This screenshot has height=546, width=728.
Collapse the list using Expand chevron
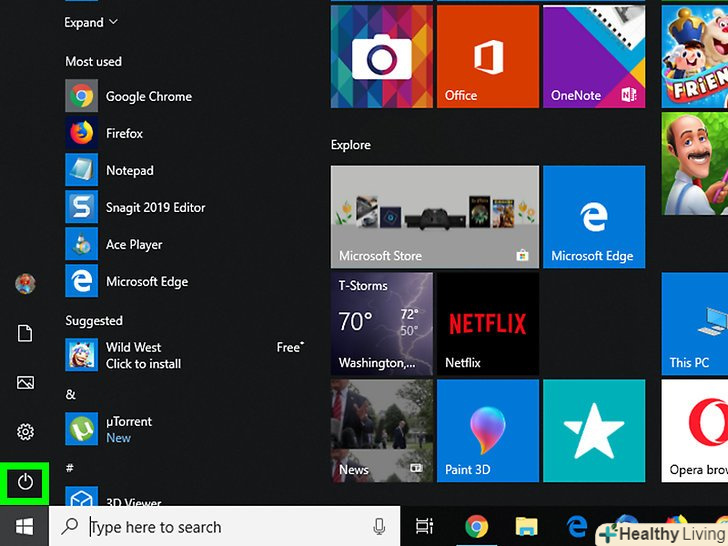coord(91,22)
